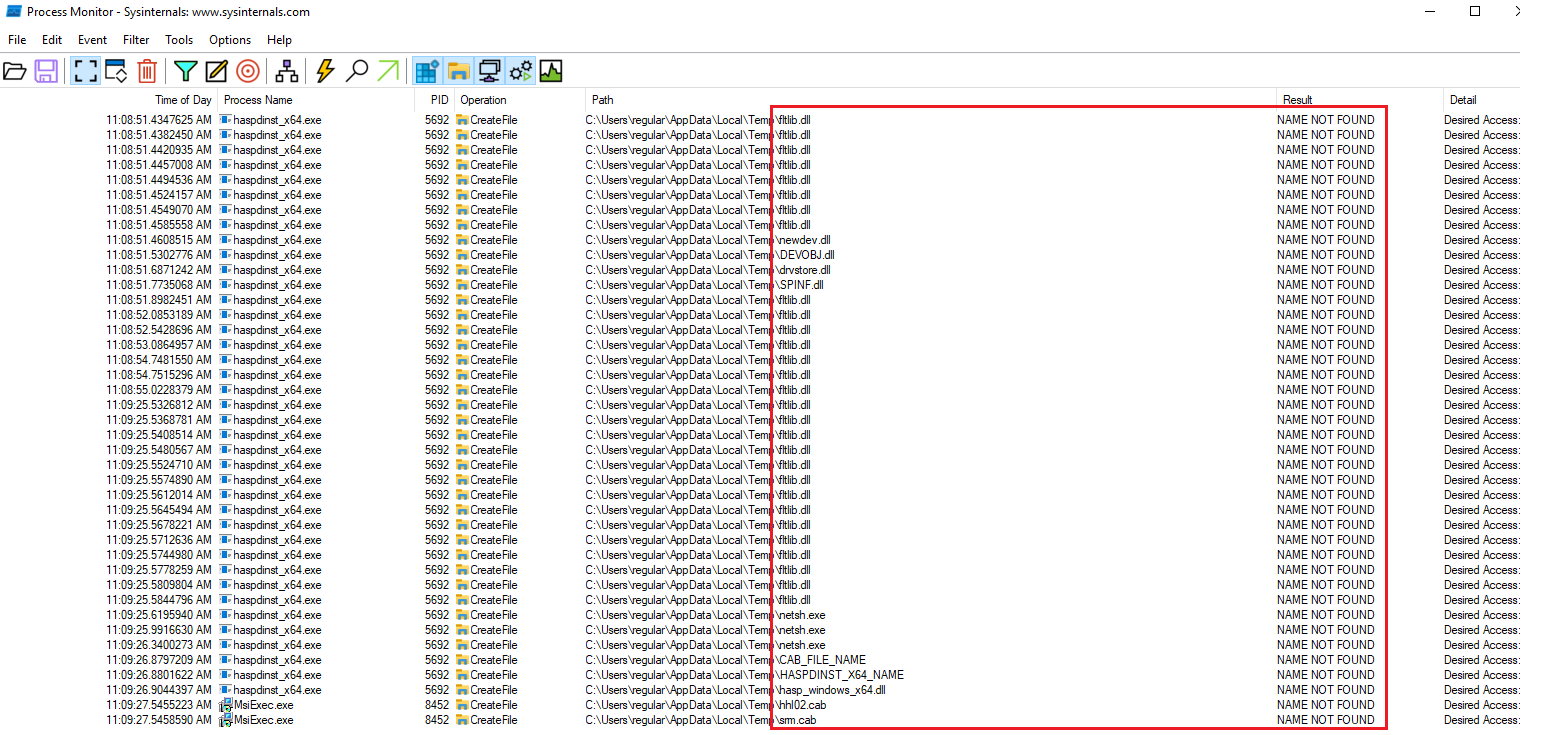The height and width of the screenshot is (735, 1556).
Task: Show the Process Tree icon
Action: click(287, 71)
